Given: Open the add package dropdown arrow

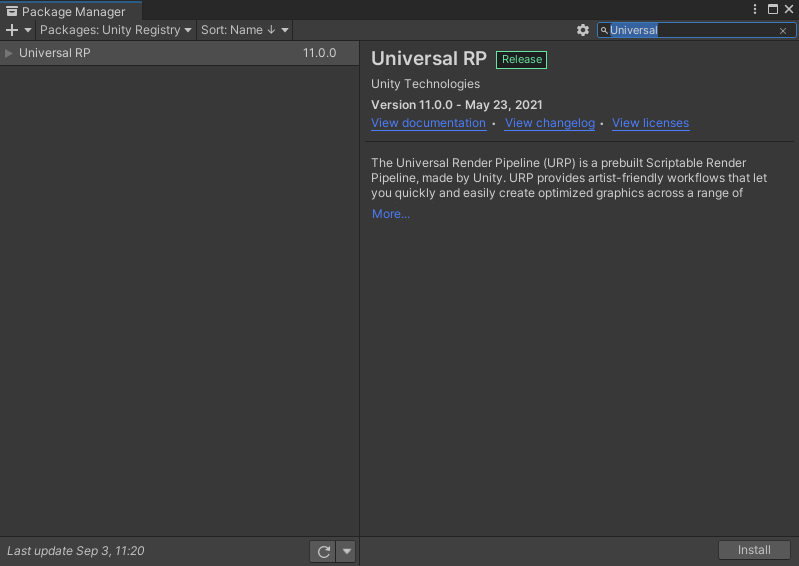Looking at the screenshot, I should coord(28,30).
